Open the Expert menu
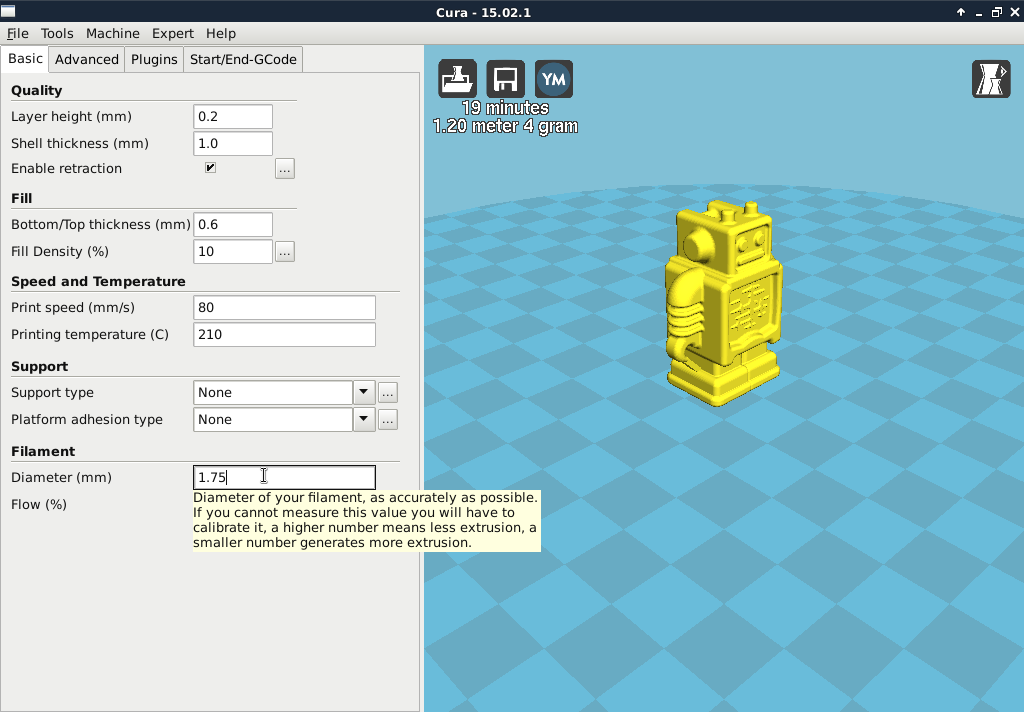 pyautogui.click(x=172, y=33)
